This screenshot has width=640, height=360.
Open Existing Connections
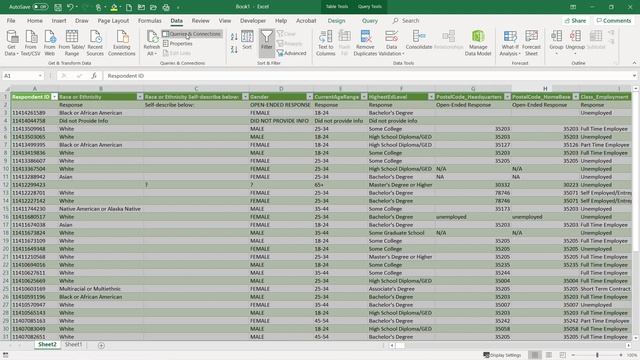pos(122,43)
